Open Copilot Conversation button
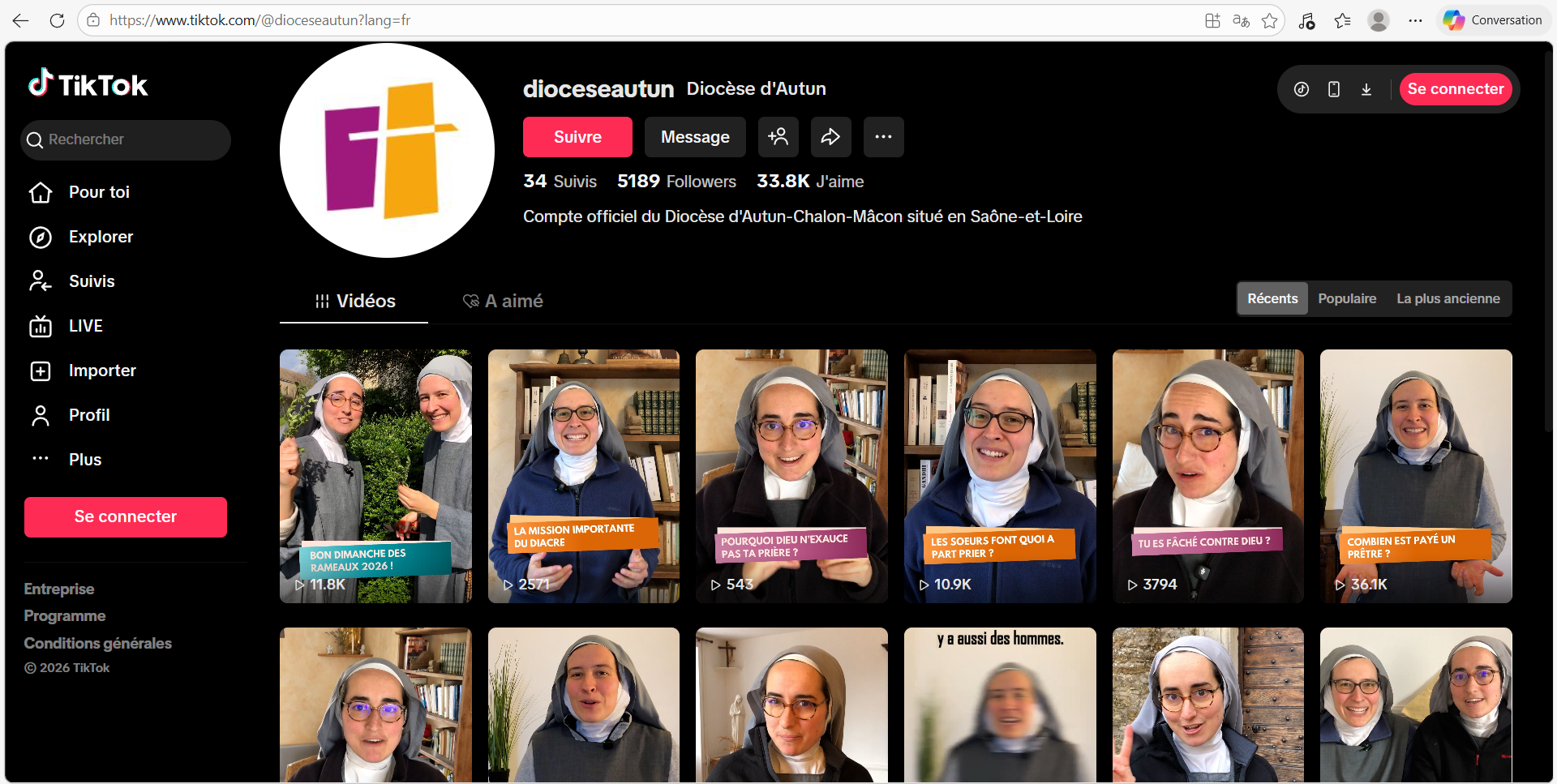This screenshot has width=1557, height=784. (x=1493, y=20)
